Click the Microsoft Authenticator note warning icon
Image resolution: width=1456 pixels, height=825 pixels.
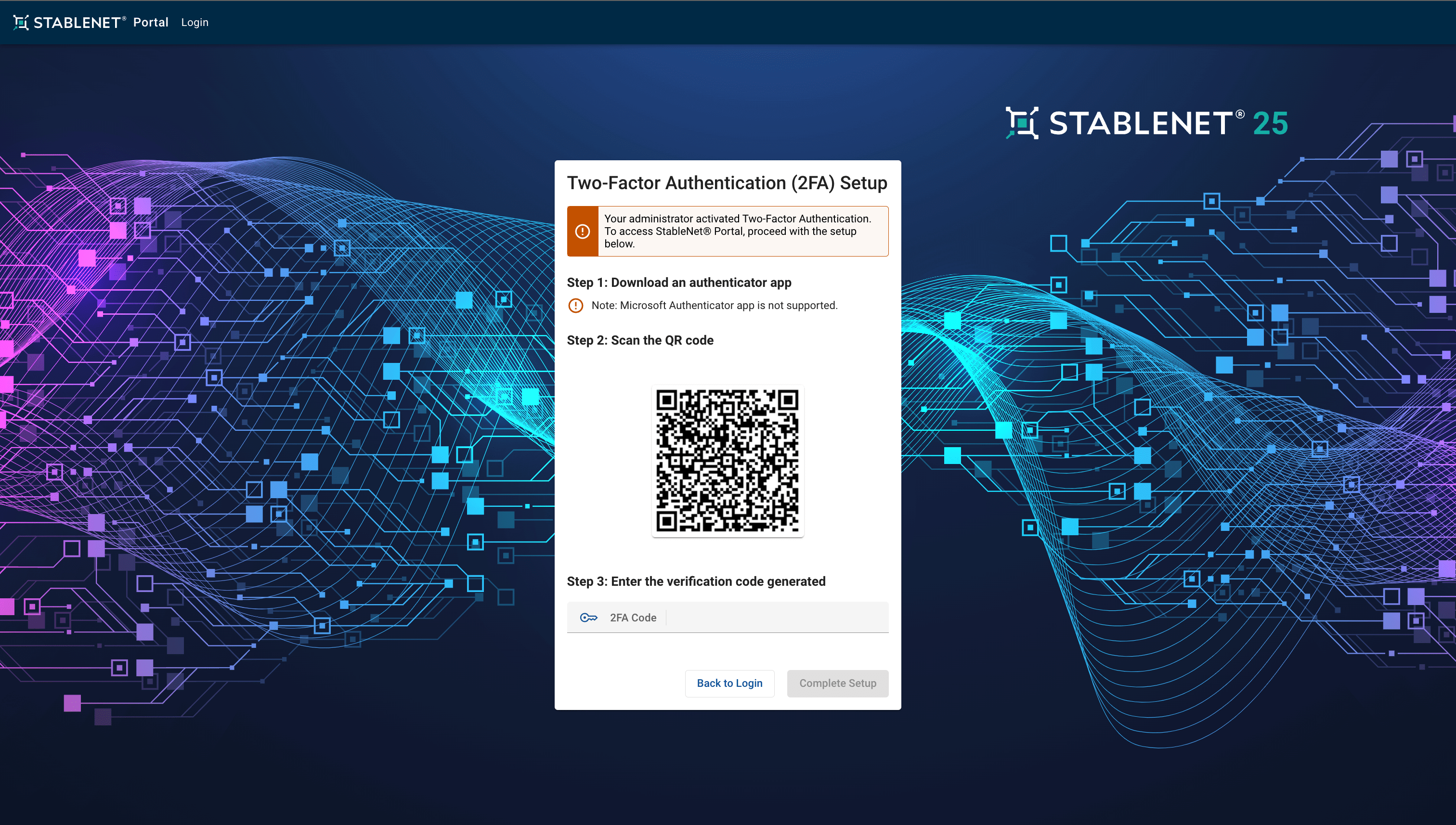pyautogui.click(x=575, y=306)
